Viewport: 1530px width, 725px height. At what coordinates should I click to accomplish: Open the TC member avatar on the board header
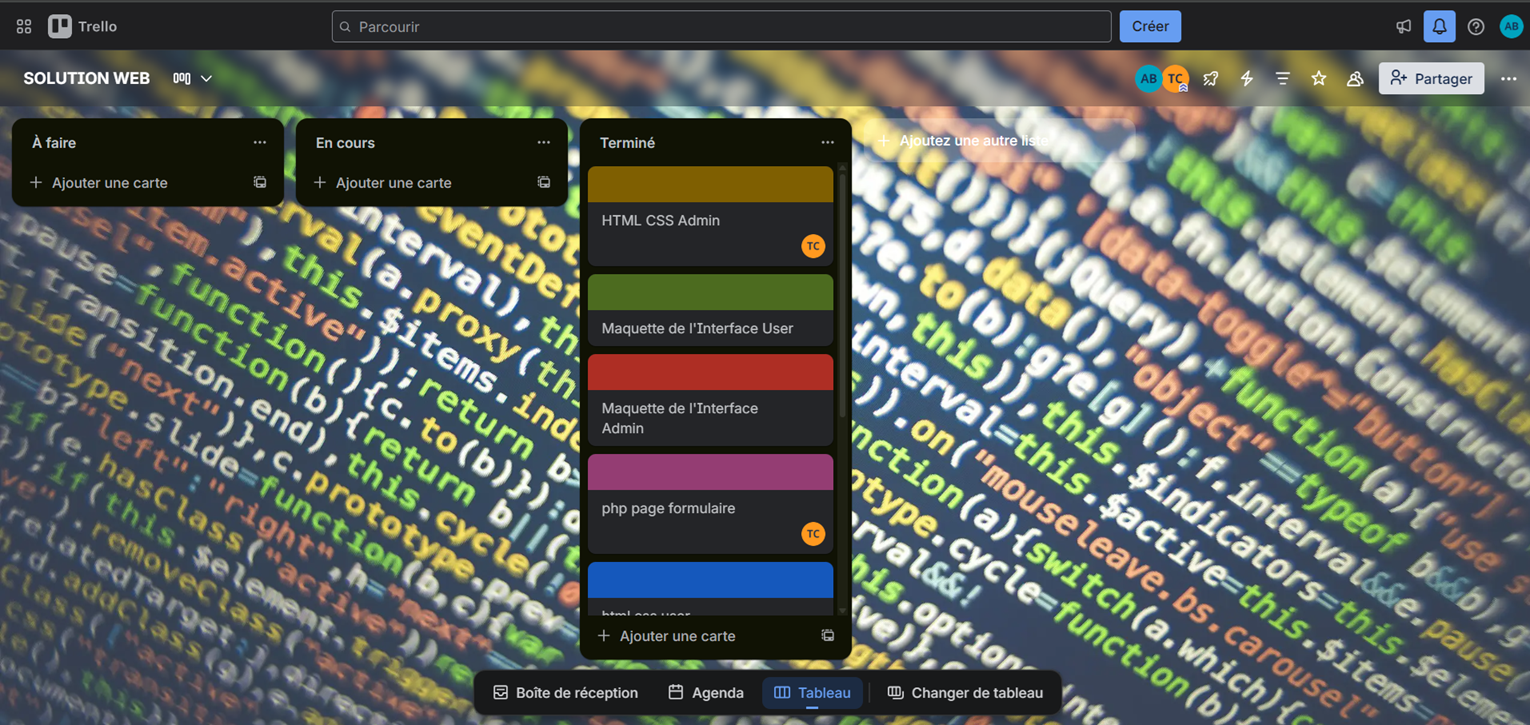coord(1175,78)
